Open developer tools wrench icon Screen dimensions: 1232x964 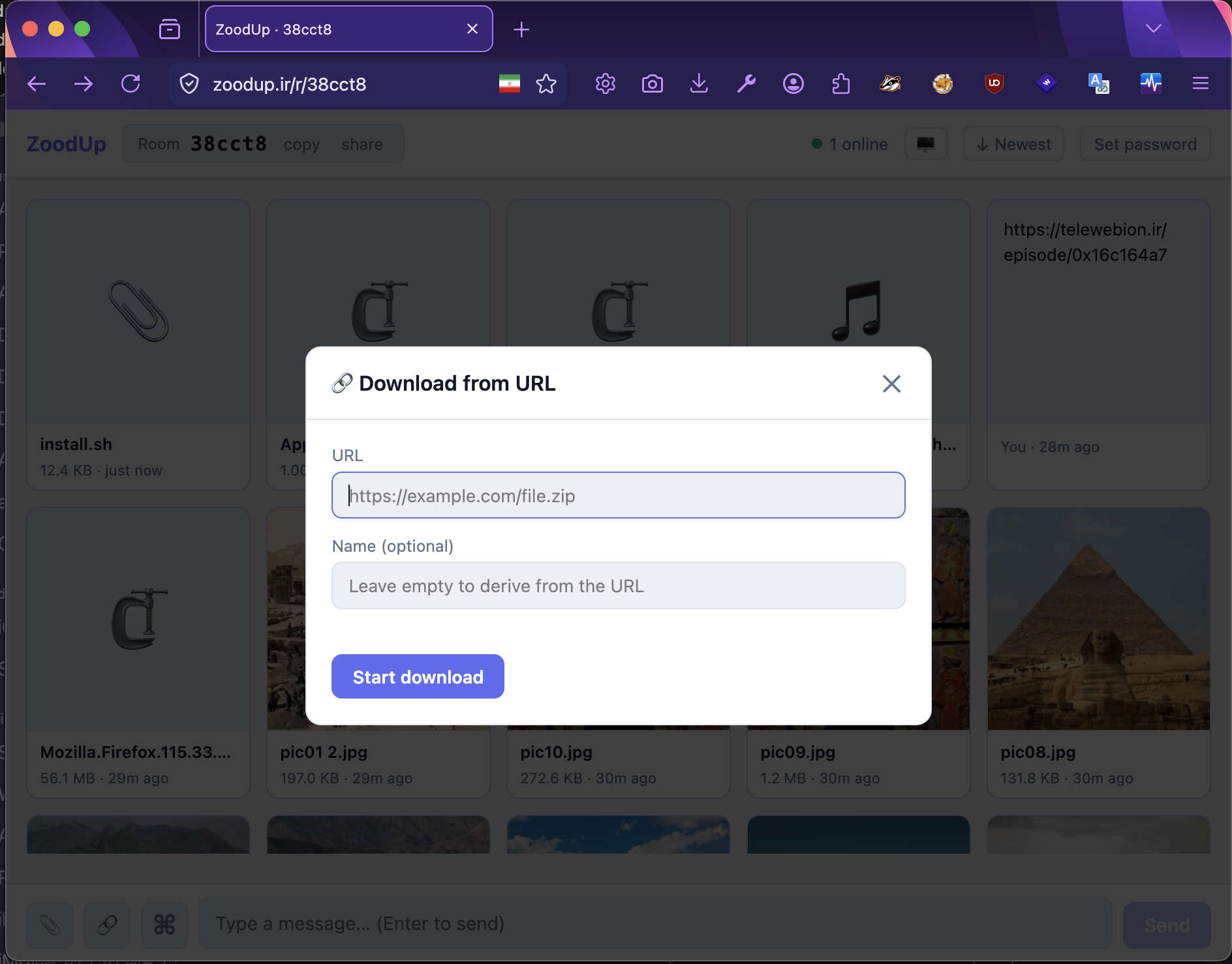pyautogui.click(x=746, y=83)
